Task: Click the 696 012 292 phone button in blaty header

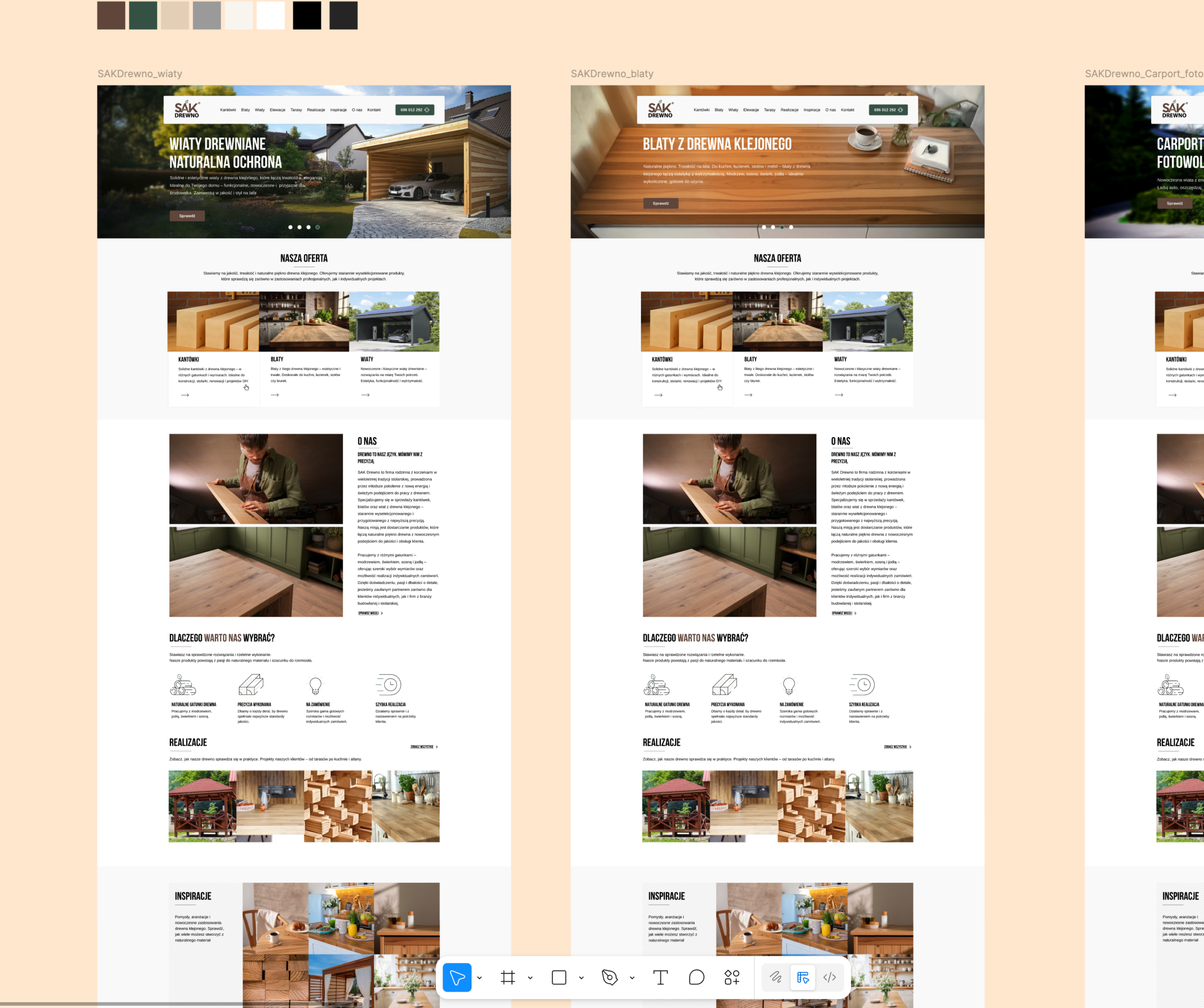Action: pyautogui.click(x=887, y=110)
